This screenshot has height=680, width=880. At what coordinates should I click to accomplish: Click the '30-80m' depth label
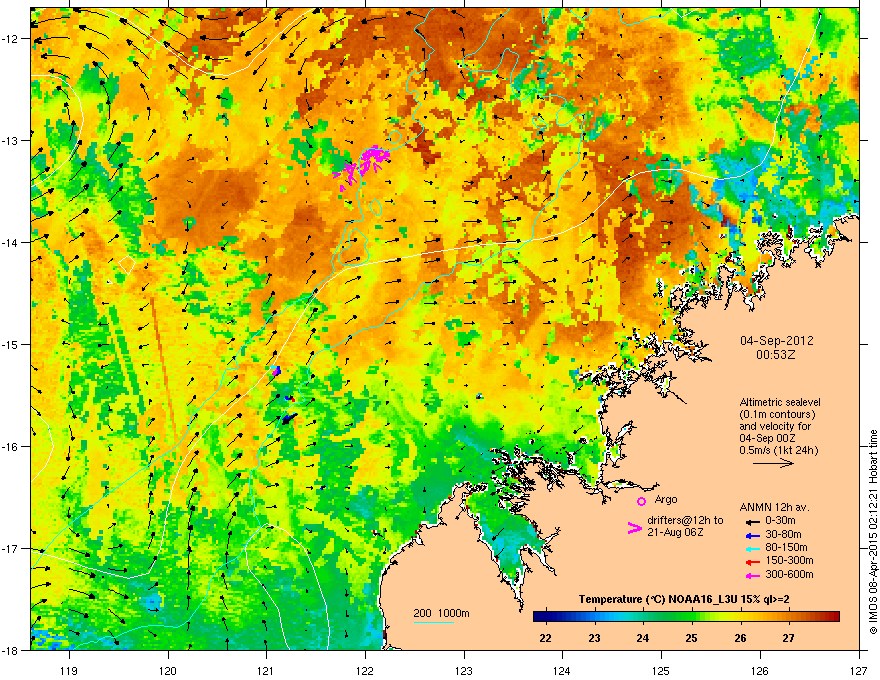783,535
